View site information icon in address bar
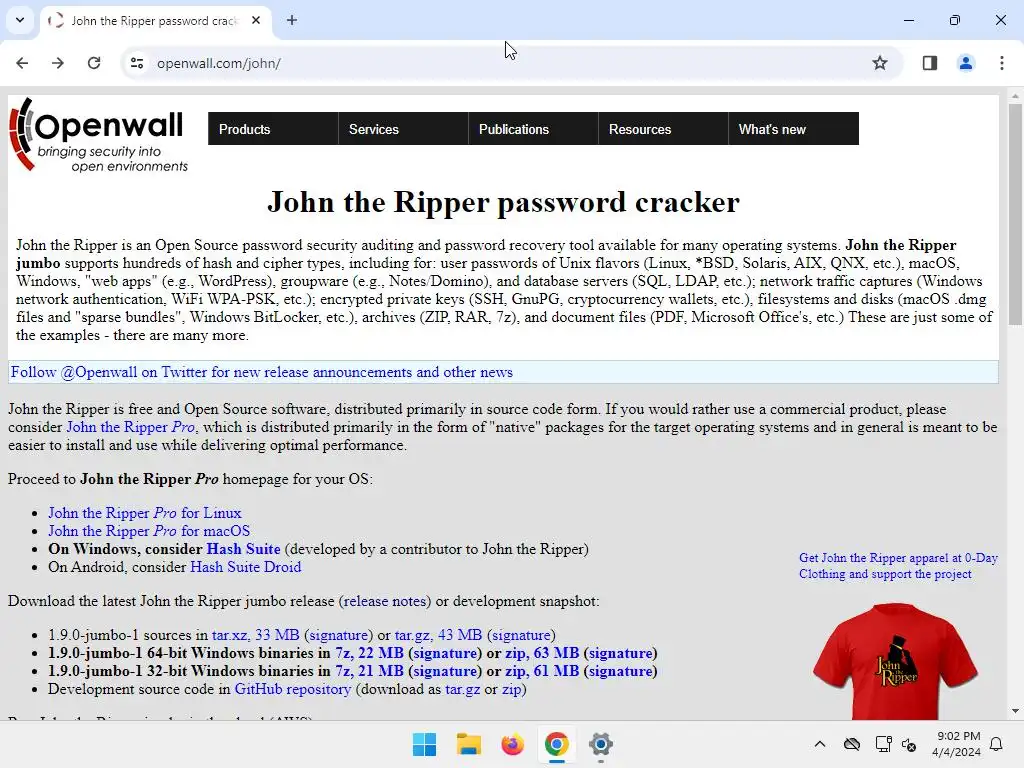Screen dimensions: 1024x768 pos(137,63)
